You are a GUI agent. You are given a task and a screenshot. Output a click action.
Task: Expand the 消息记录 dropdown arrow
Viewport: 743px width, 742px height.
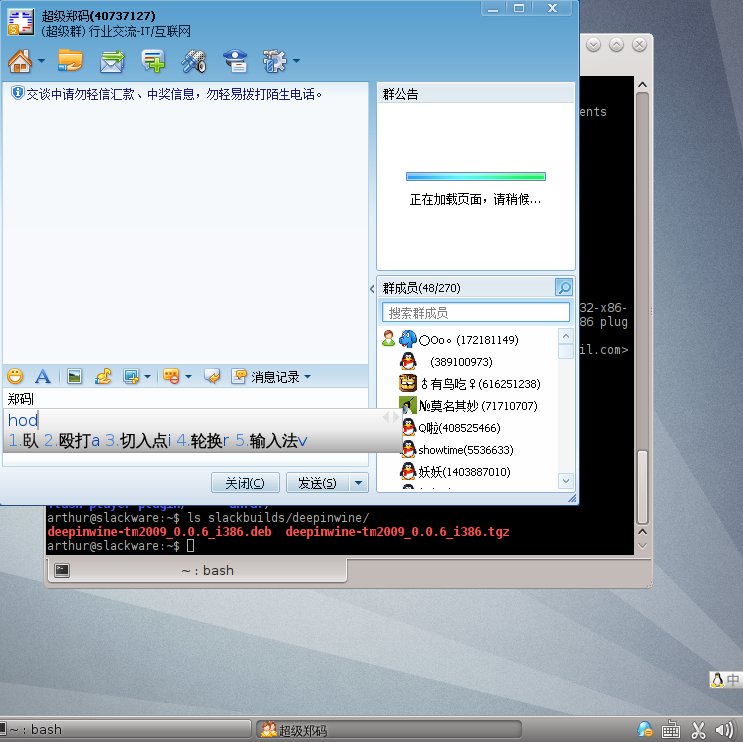[308, 377]
